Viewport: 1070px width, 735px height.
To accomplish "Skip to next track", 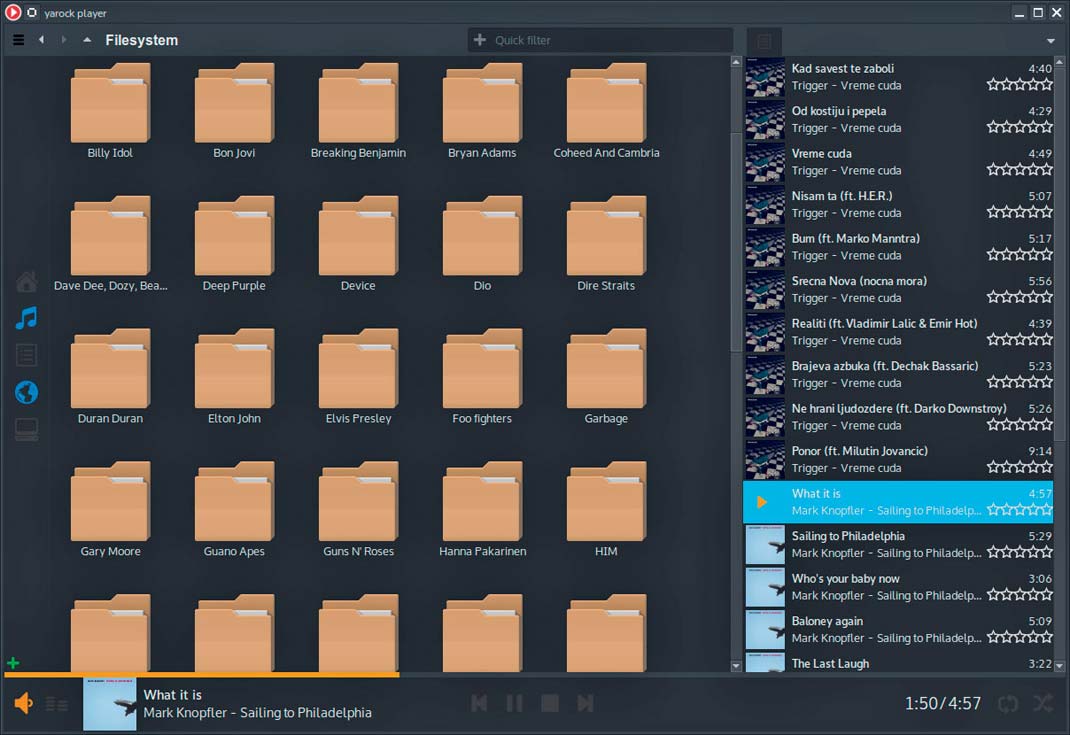I will (585, 703).
